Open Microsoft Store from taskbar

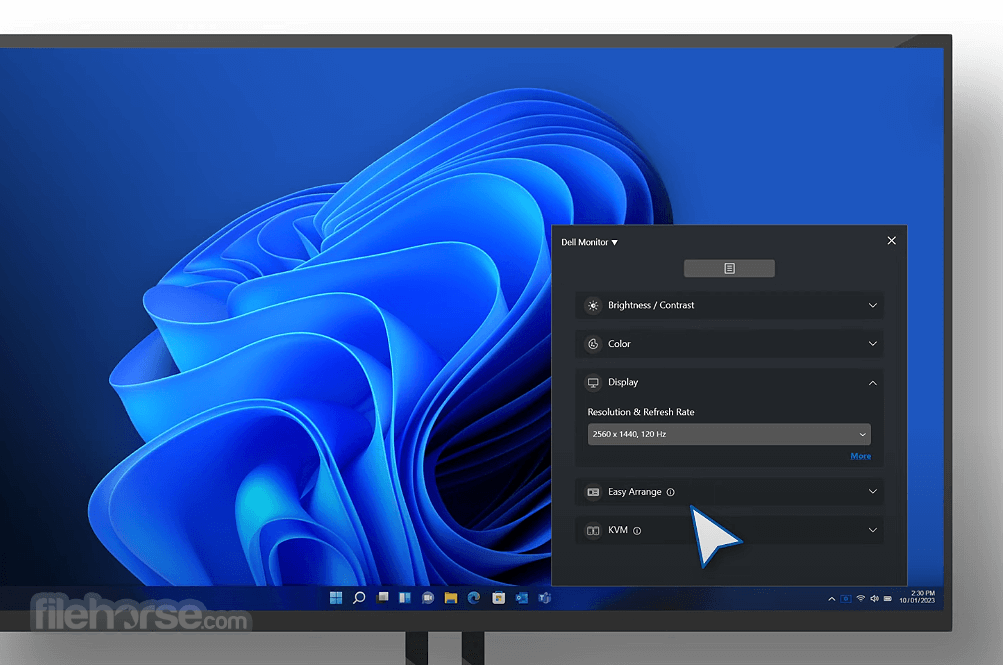pos(498,598)
